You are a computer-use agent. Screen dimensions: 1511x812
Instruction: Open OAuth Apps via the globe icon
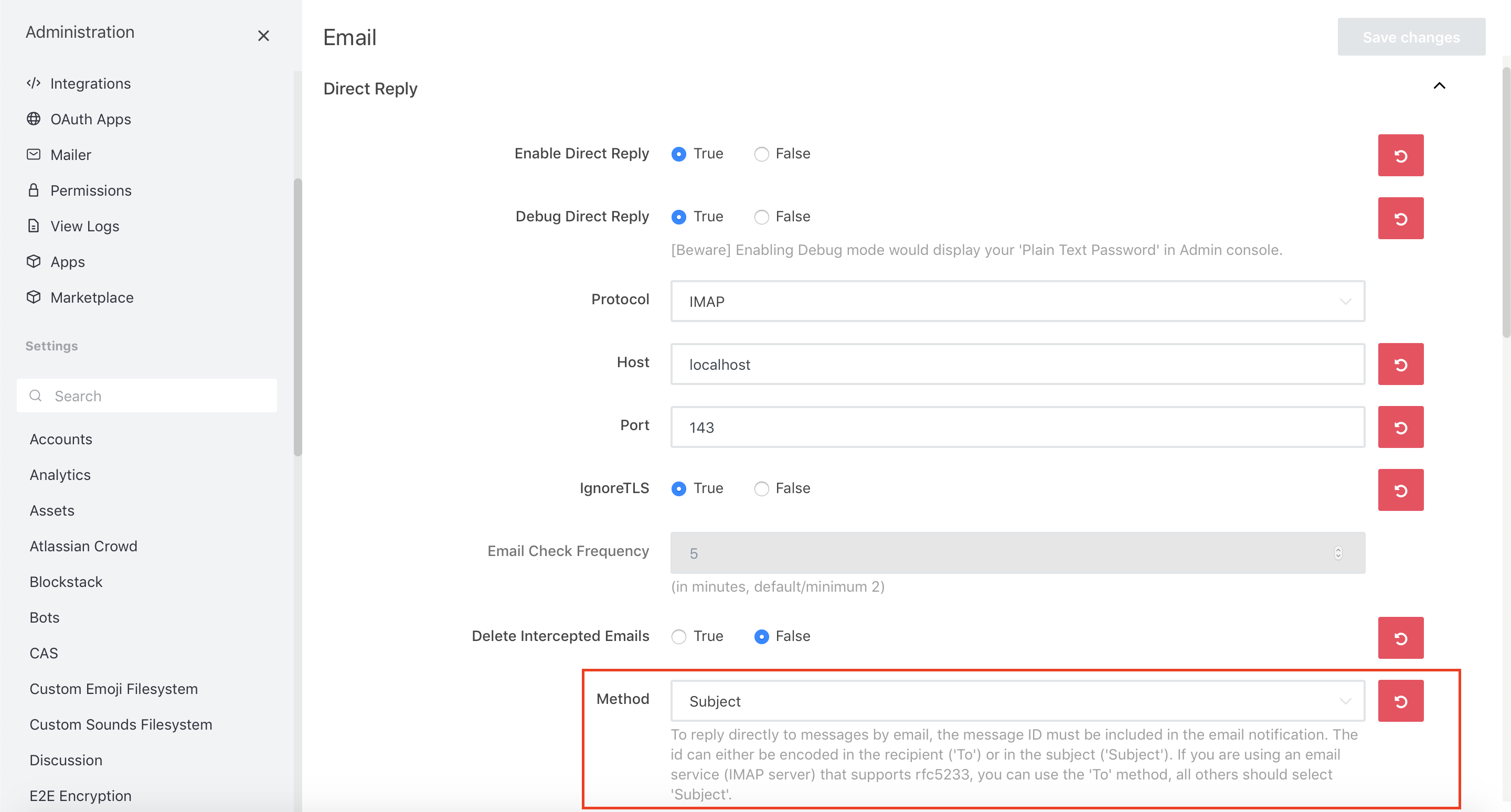pyautogui.click(x=34, y=119)
